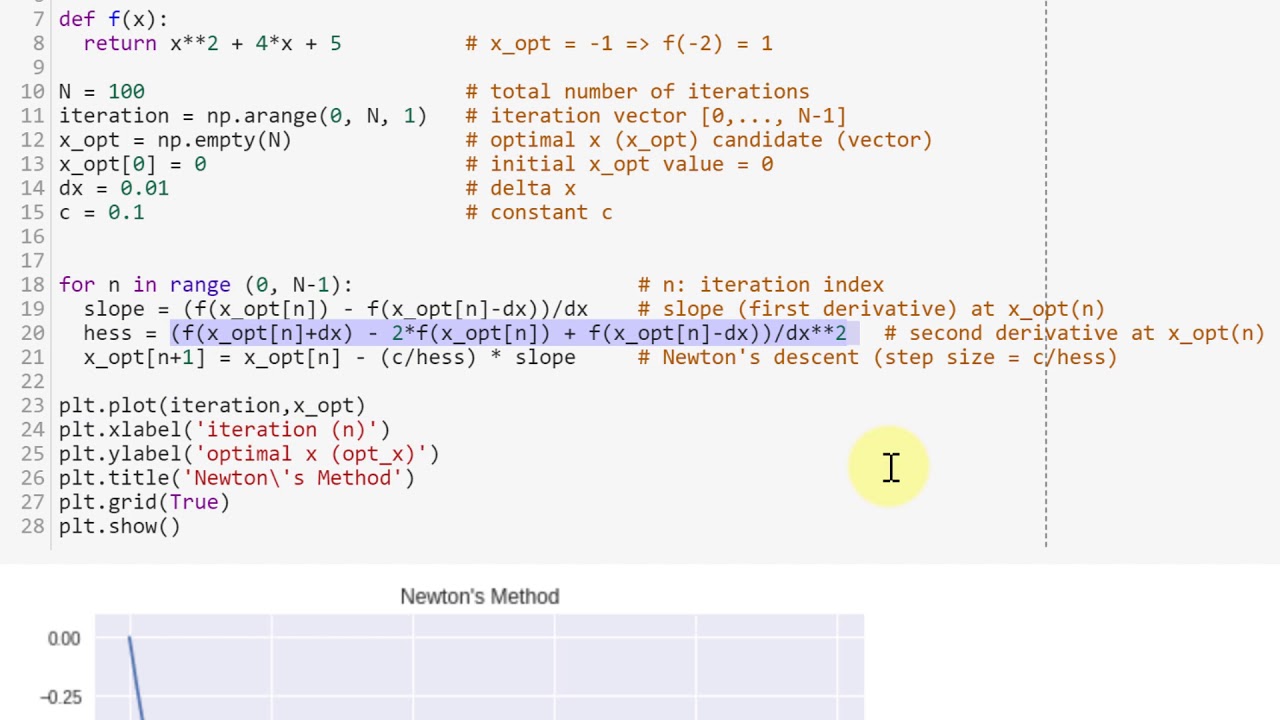Click line number 7 in the gutter
1280x720 pixels.
(38, 19)
